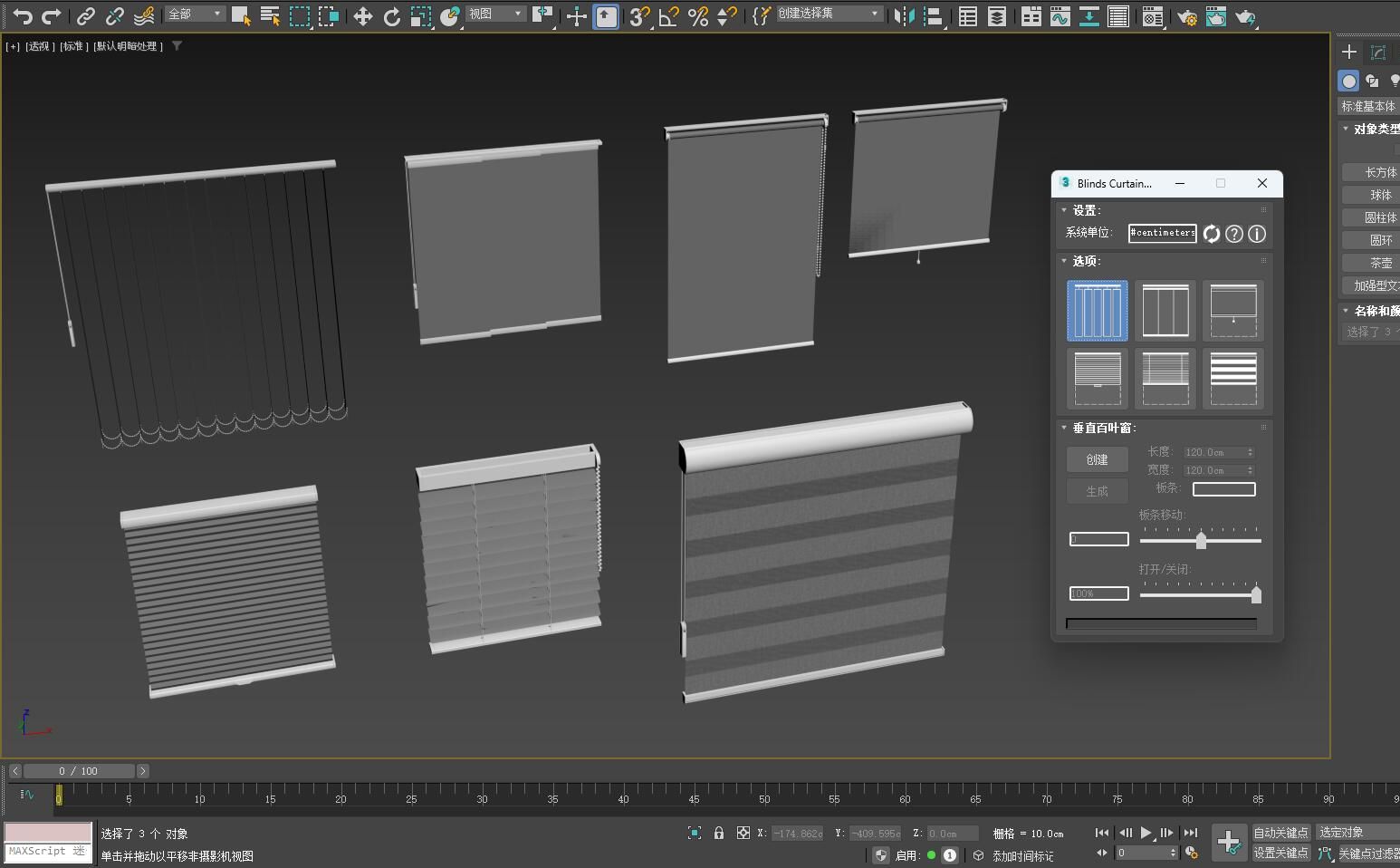
Task: Click the viewport filter funnel icon
Action: (x=177, y=45)
